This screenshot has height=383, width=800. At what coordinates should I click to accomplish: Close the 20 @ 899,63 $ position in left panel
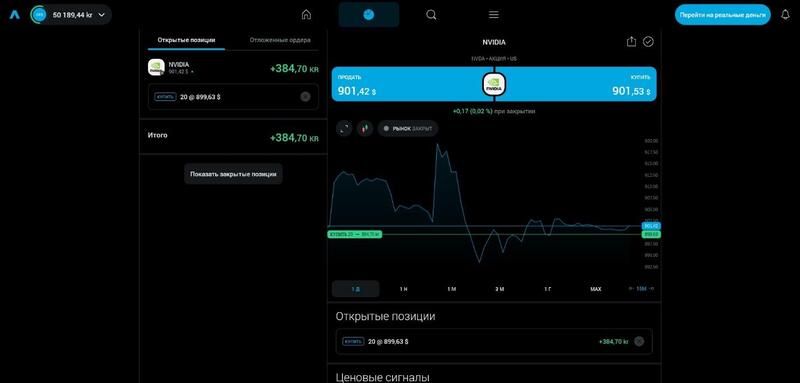click(x=305, y=96)
